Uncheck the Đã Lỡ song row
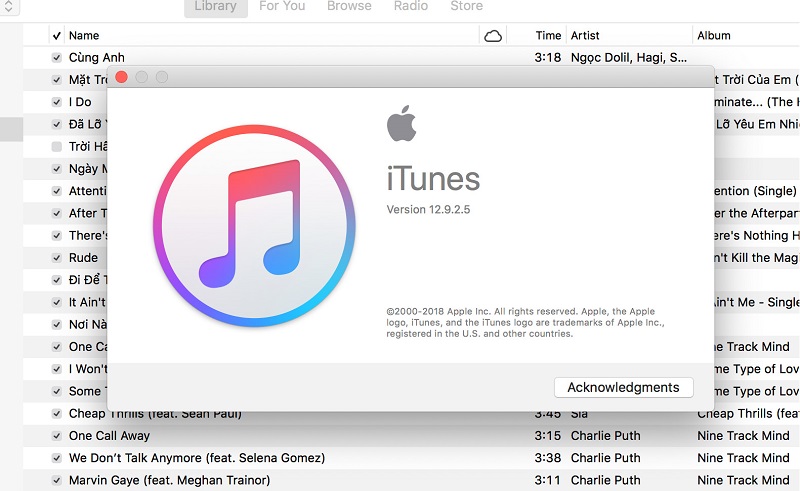Image resolution: width=800 pixels, height=491 pixels. (57, 125)
